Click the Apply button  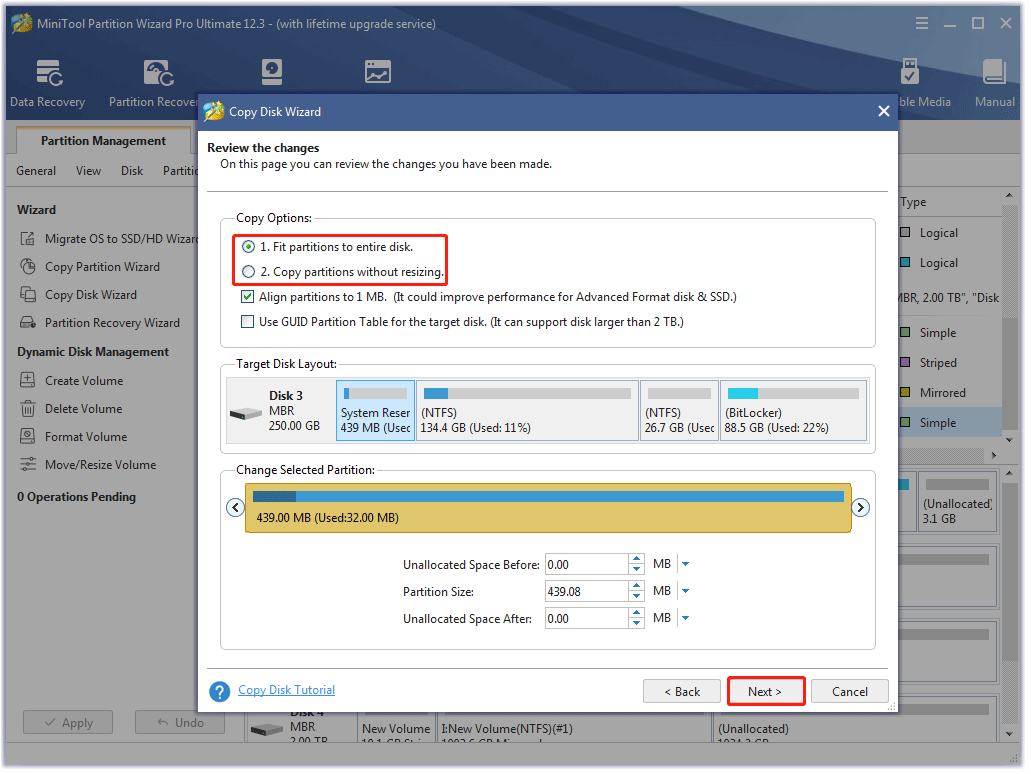68,723
